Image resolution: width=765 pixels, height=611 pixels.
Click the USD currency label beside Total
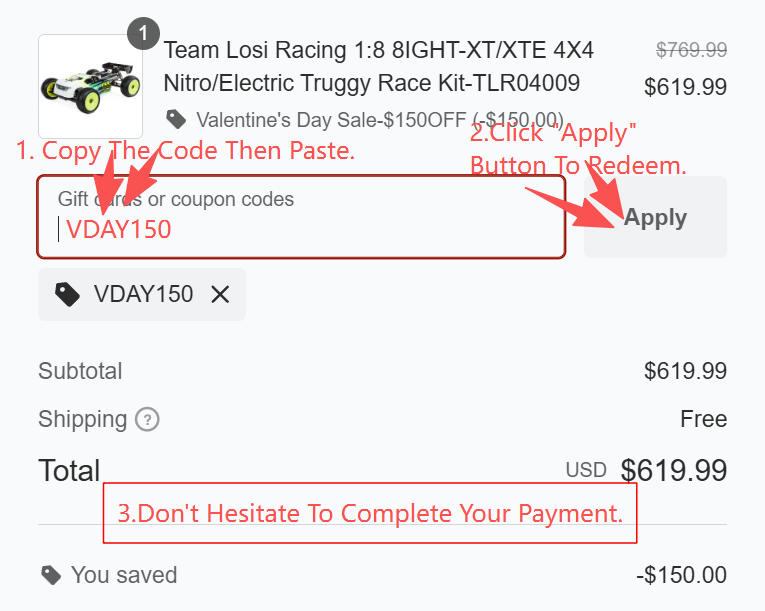(586, 470)
